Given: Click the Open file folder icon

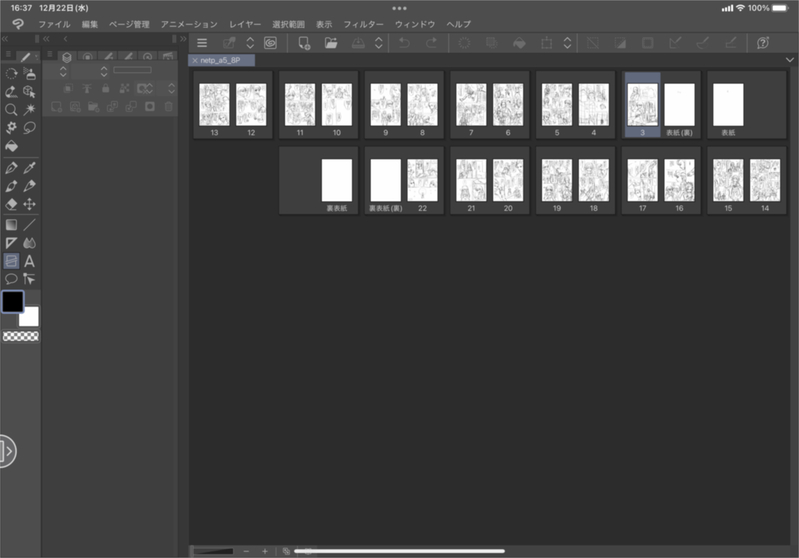Looking at the screenshot, I should click(331, 43).
